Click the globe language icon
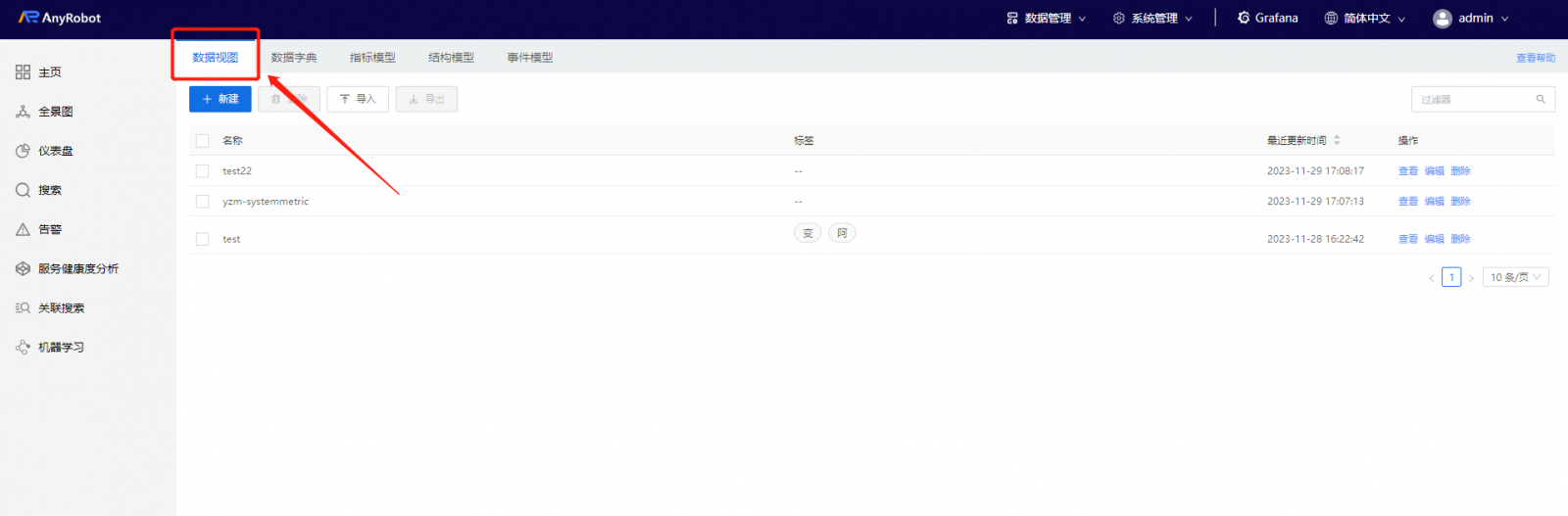 [x=1331, y=18]
